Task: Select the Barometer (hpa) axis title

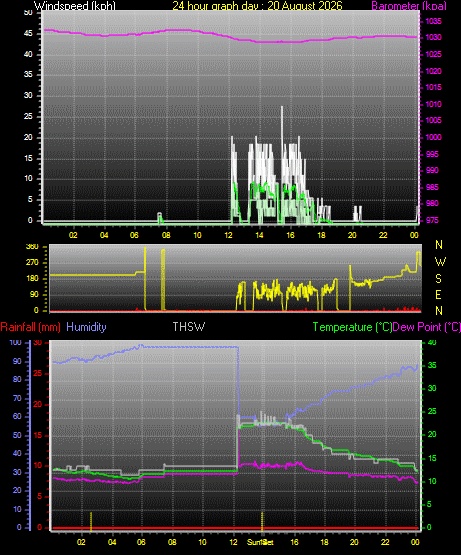Action: pyautogui.click(x=409, y=6)
